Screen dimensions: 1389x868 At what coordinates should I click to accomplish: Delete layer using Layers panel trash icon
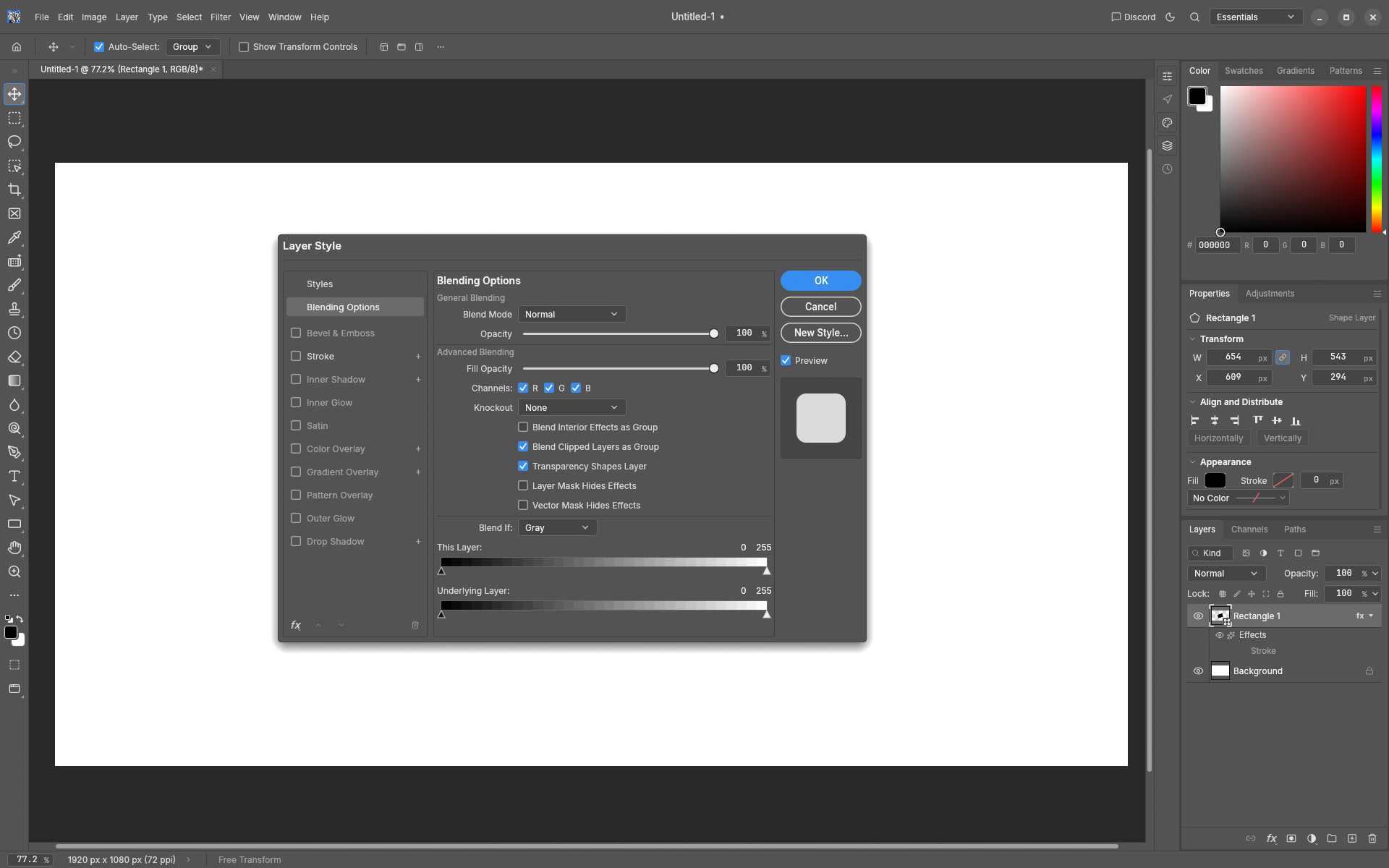pos(1372,838)
